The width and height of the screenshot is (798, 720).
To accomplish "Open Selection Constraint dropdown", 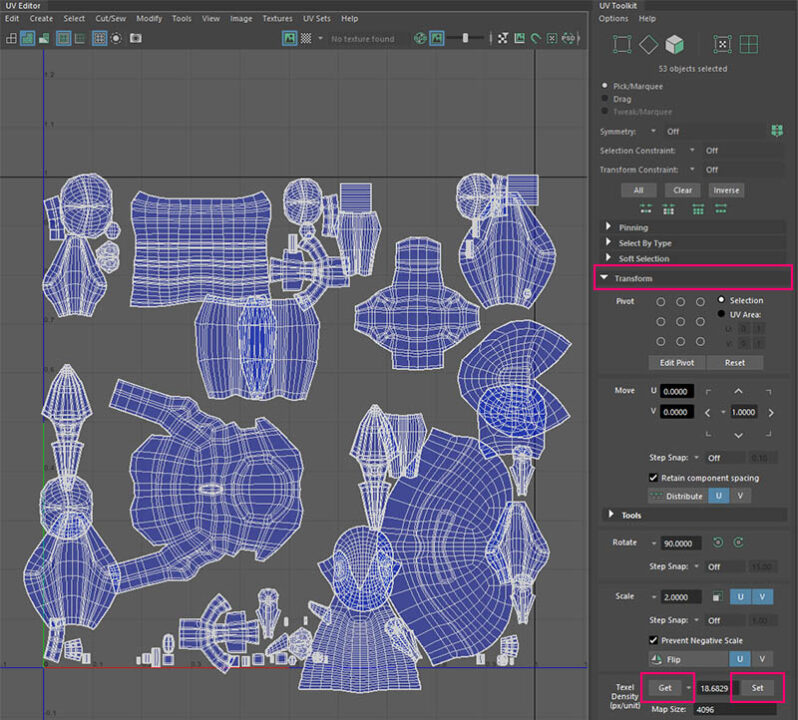I will [692, 150].
